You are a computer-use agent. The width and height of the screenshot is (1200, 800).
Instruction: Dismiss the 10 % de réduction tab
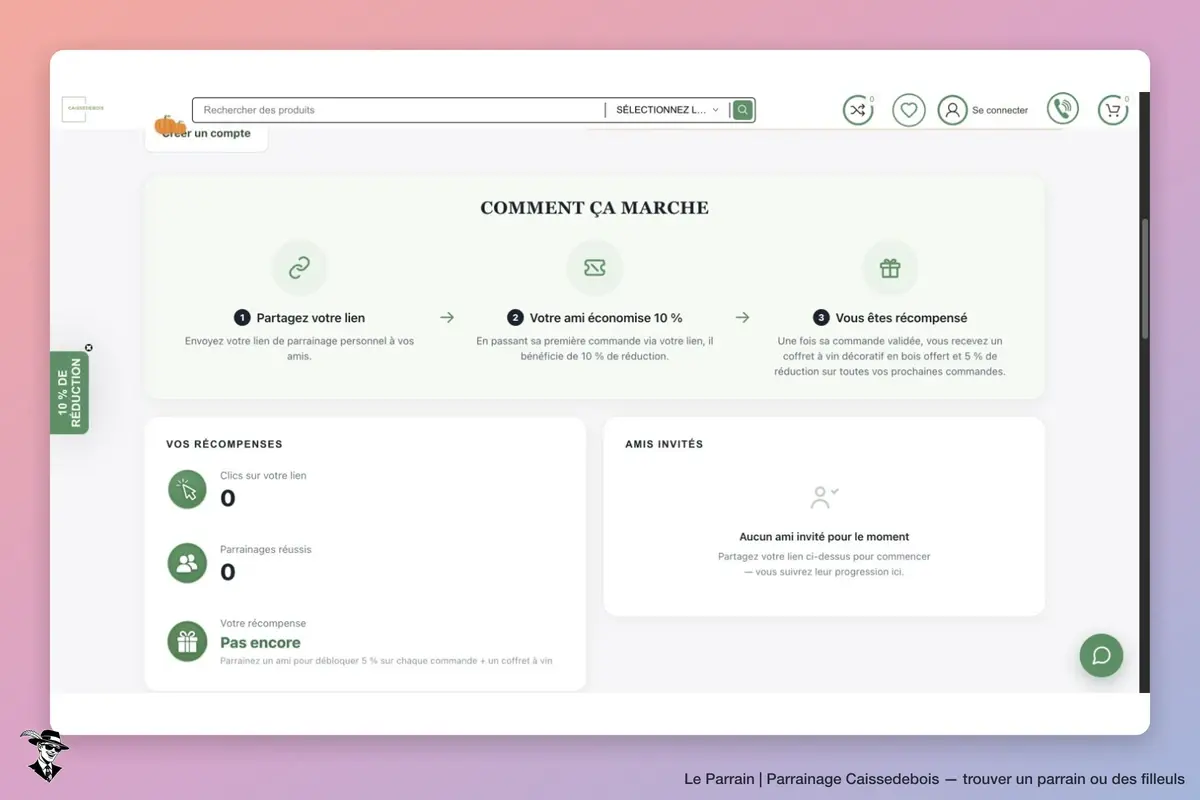(89, 348)
